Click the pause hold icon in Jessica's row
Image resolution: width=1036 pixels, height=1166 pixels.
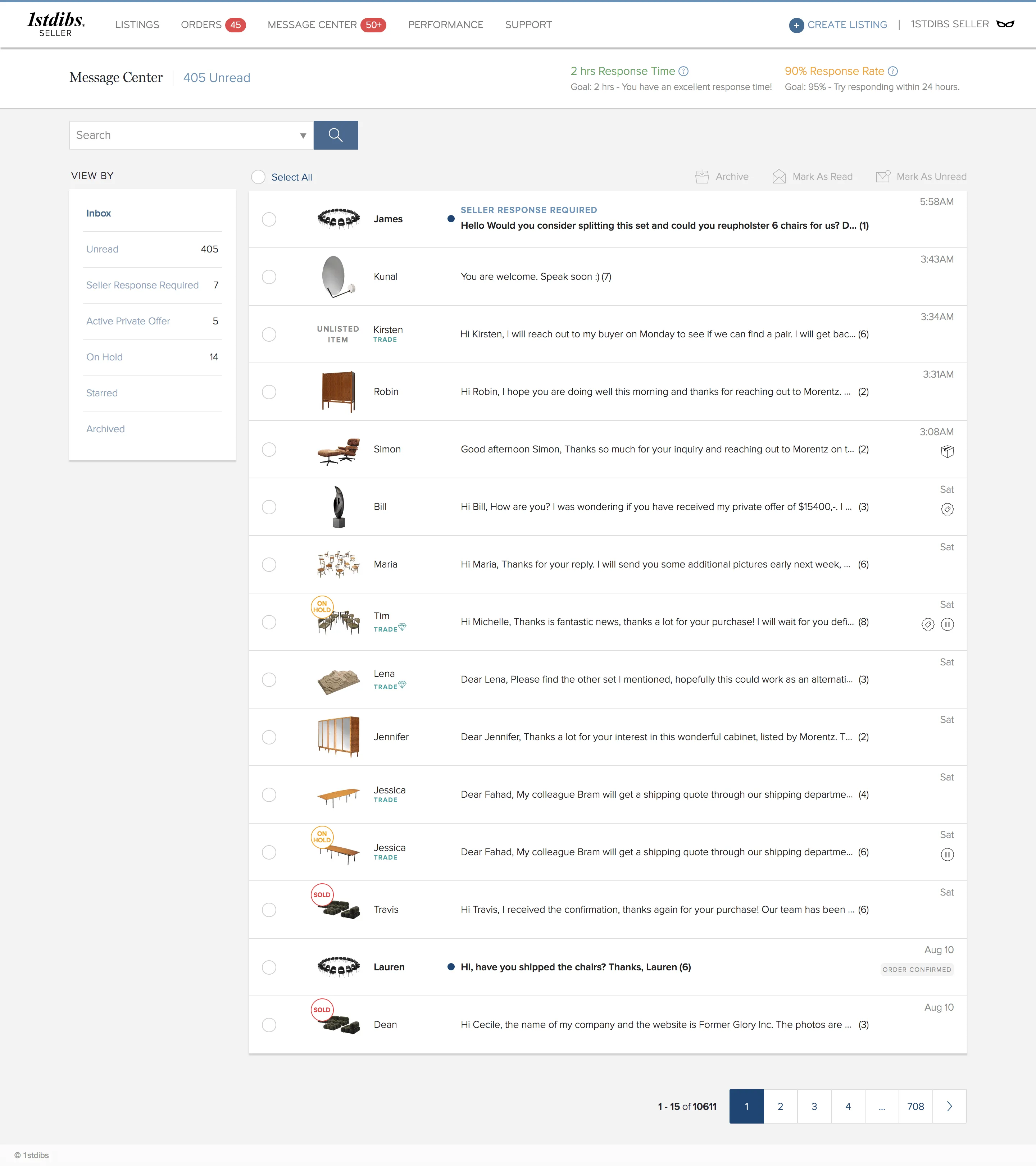[x=947, y=855]
